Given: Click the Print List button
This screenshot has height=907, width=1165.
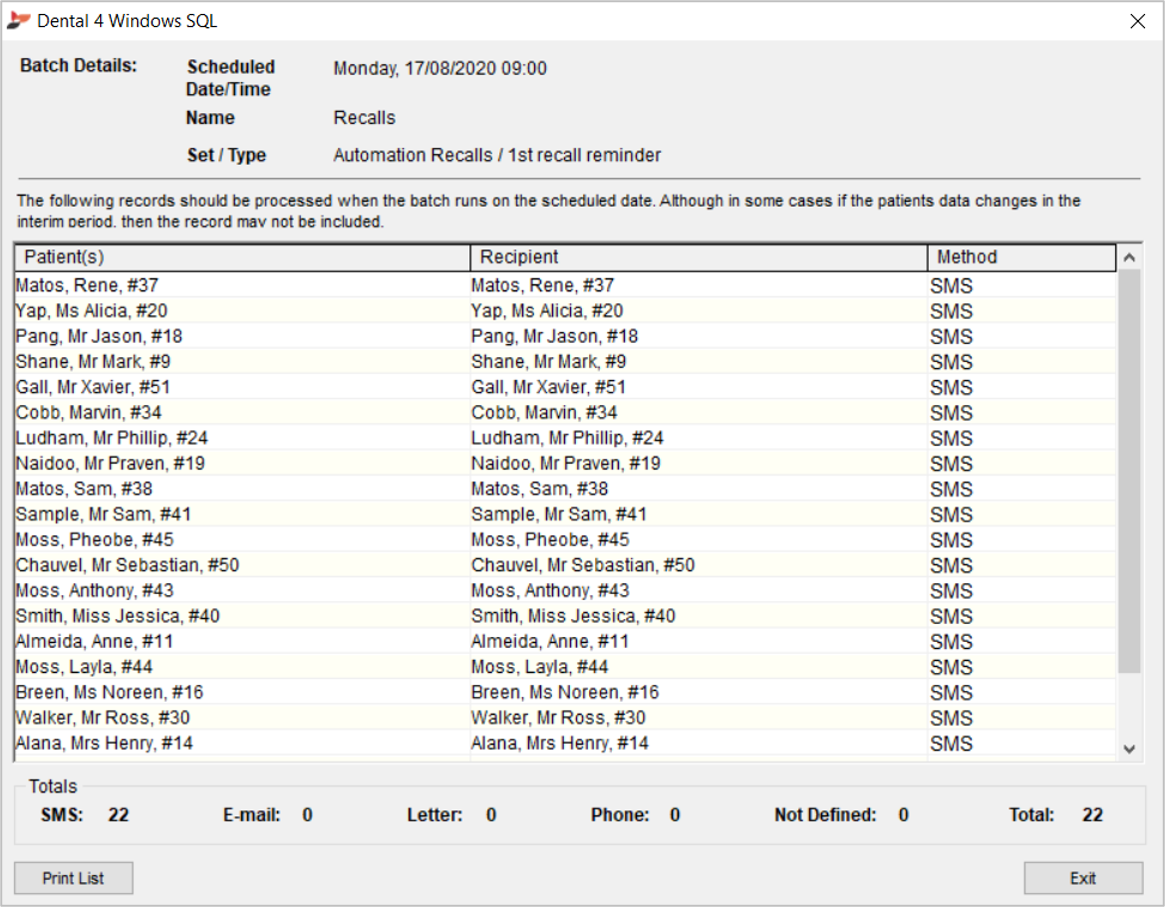Looking at the screenshot, I should pyautogui.click(x=74, y=878).
